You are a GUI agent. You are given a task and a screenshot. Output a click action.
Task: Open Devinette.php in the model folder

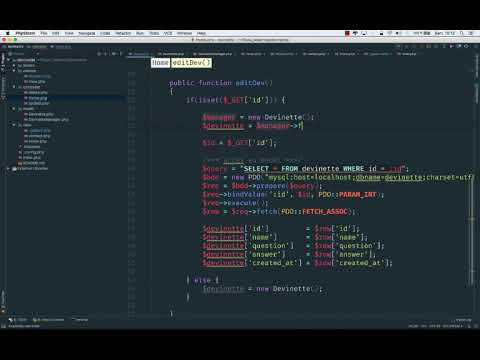(40, 114)
